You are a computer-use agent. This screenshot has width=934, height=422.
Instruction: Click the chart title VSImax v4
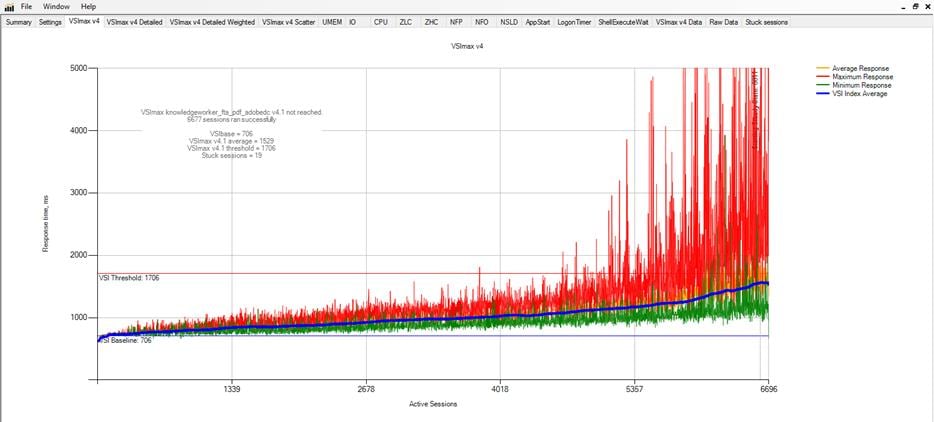[466, 45]
